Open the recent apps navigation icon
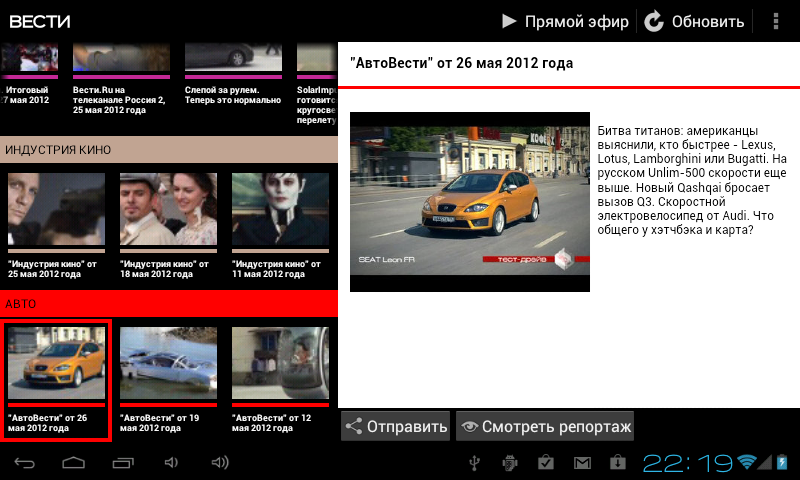800x480 pixels. 122,462
